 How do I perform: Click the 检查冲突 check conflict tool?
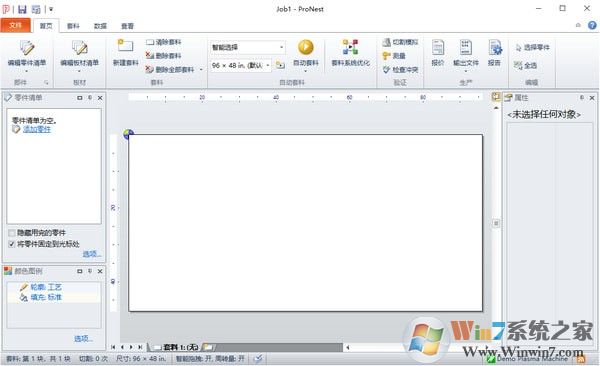(x=400, y=70)
